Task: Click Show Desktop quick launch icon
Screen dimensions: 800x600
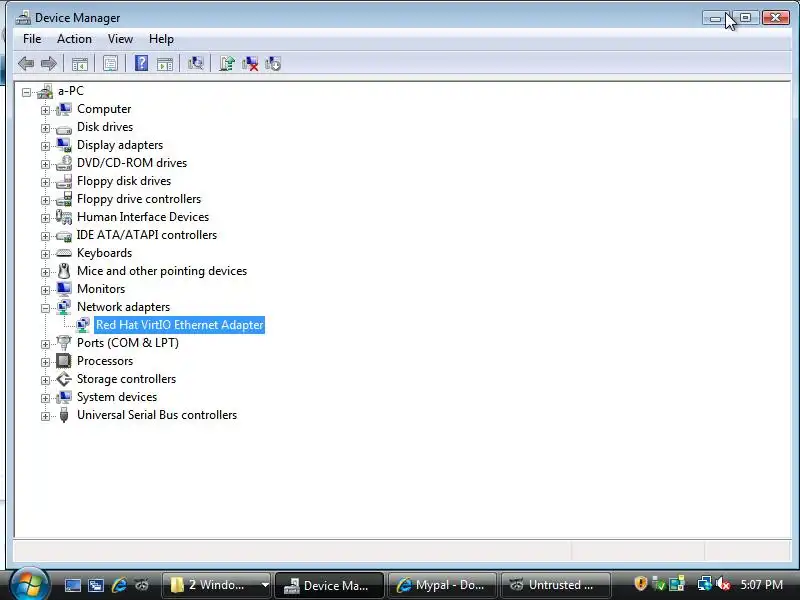Action: 72,585
